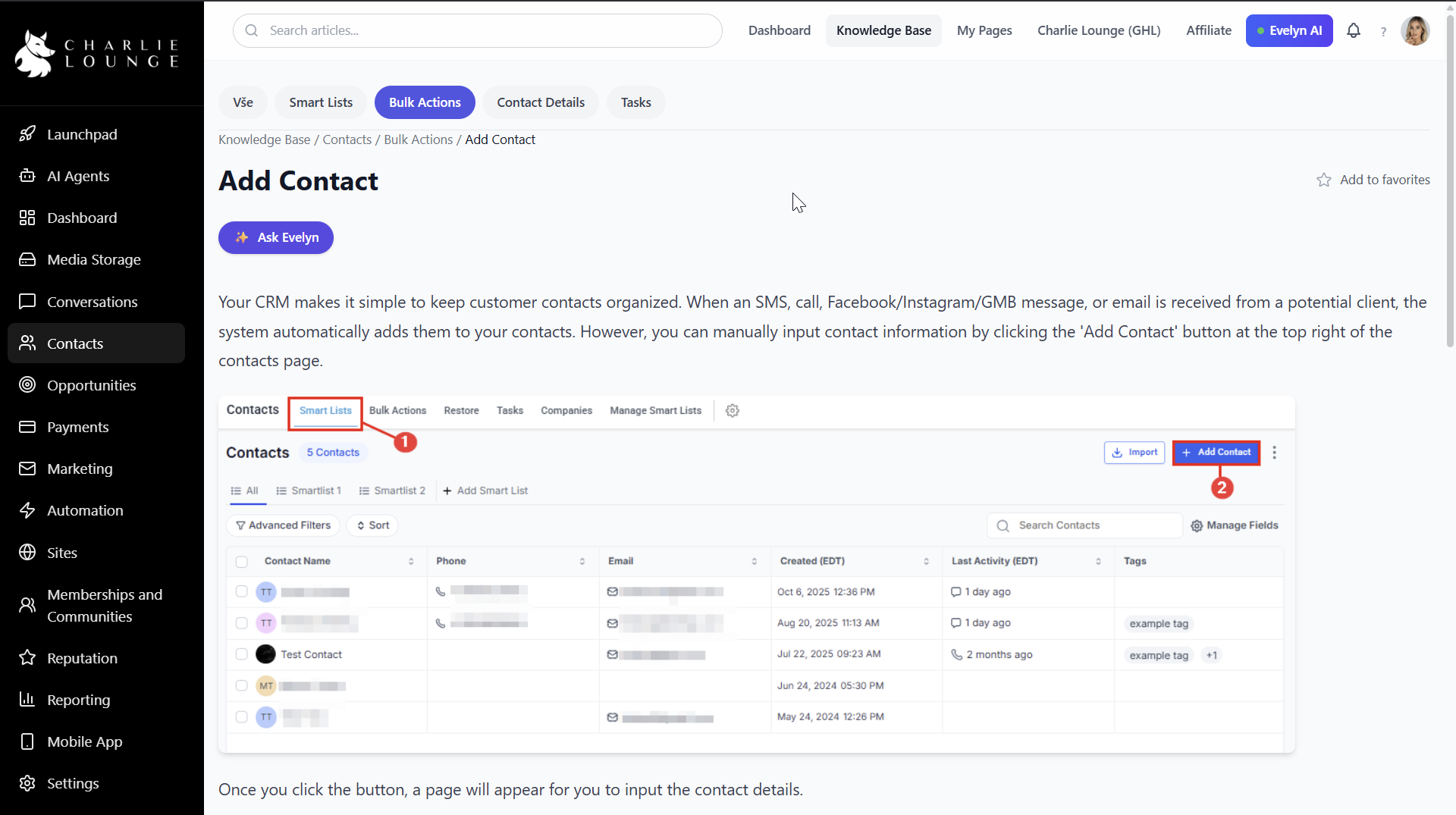
Task: Open Conversations via the chat bubble icon
Action: (x=27, y=302)
